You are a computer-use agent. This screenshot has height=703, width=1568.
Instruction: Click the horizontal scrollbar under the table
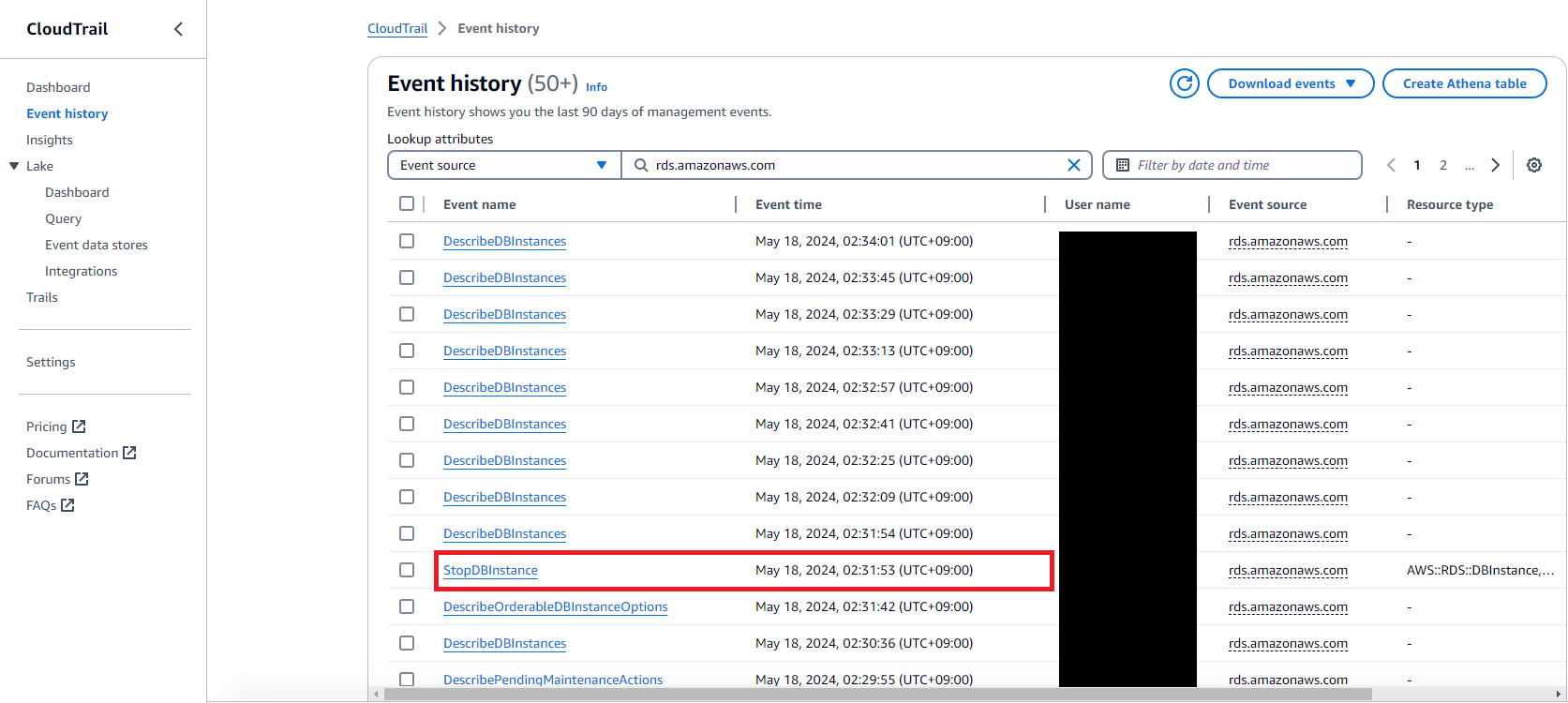coord(877,695)
